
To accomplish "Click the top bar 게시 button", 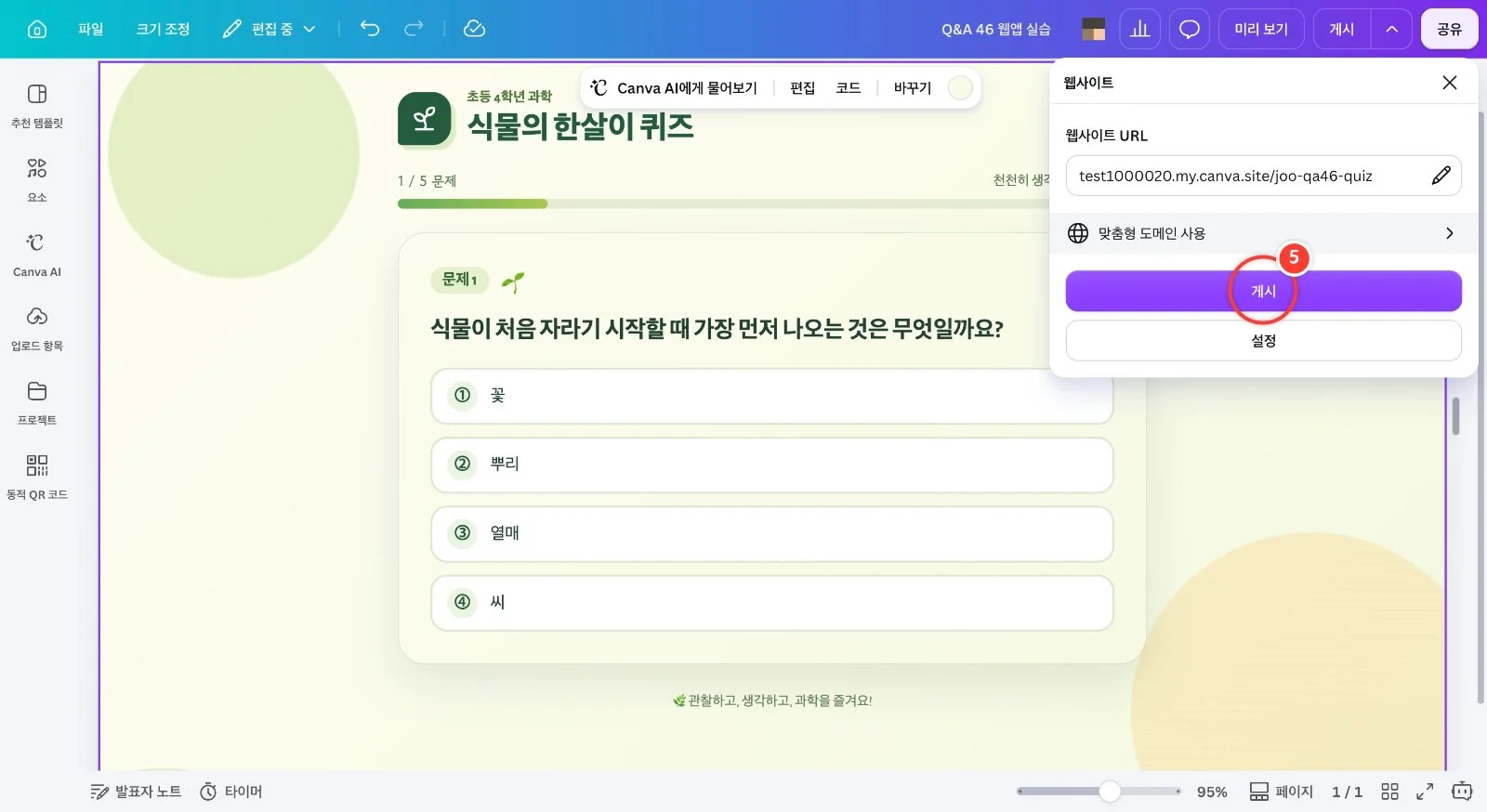I will click(x=1341, y=29).
